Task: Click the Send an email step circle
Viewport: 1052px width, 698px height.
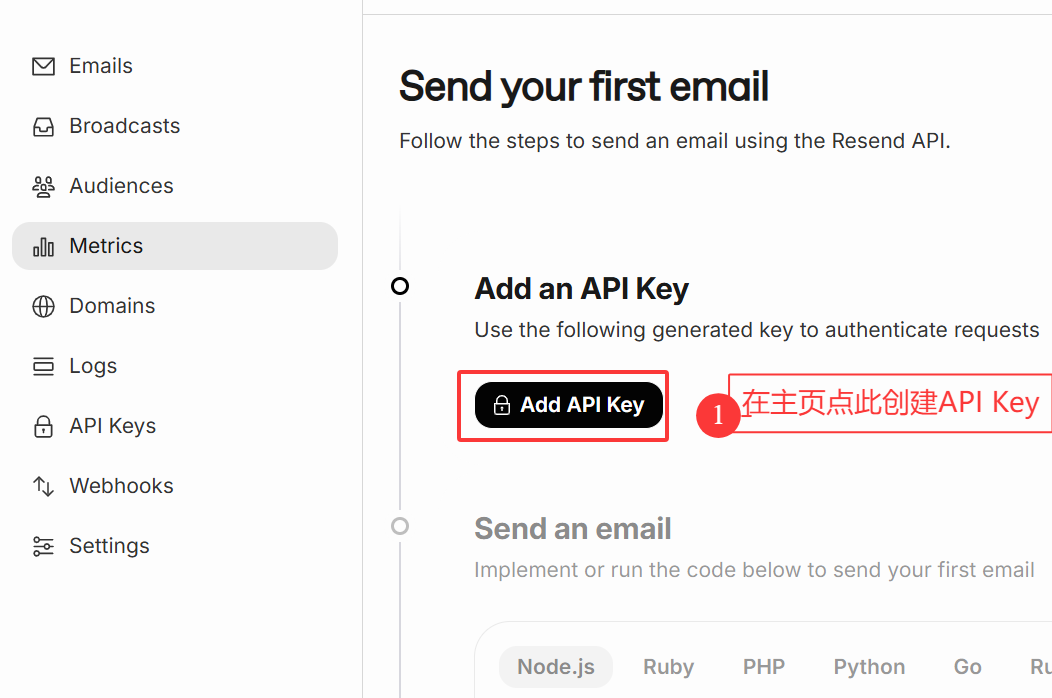Action: (x=400, y=526)
